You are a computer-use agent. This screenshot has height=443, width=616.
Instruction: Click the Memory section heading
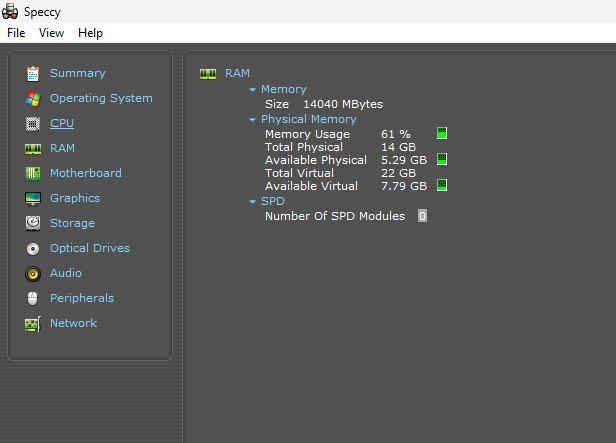click(x=284, y=90)
